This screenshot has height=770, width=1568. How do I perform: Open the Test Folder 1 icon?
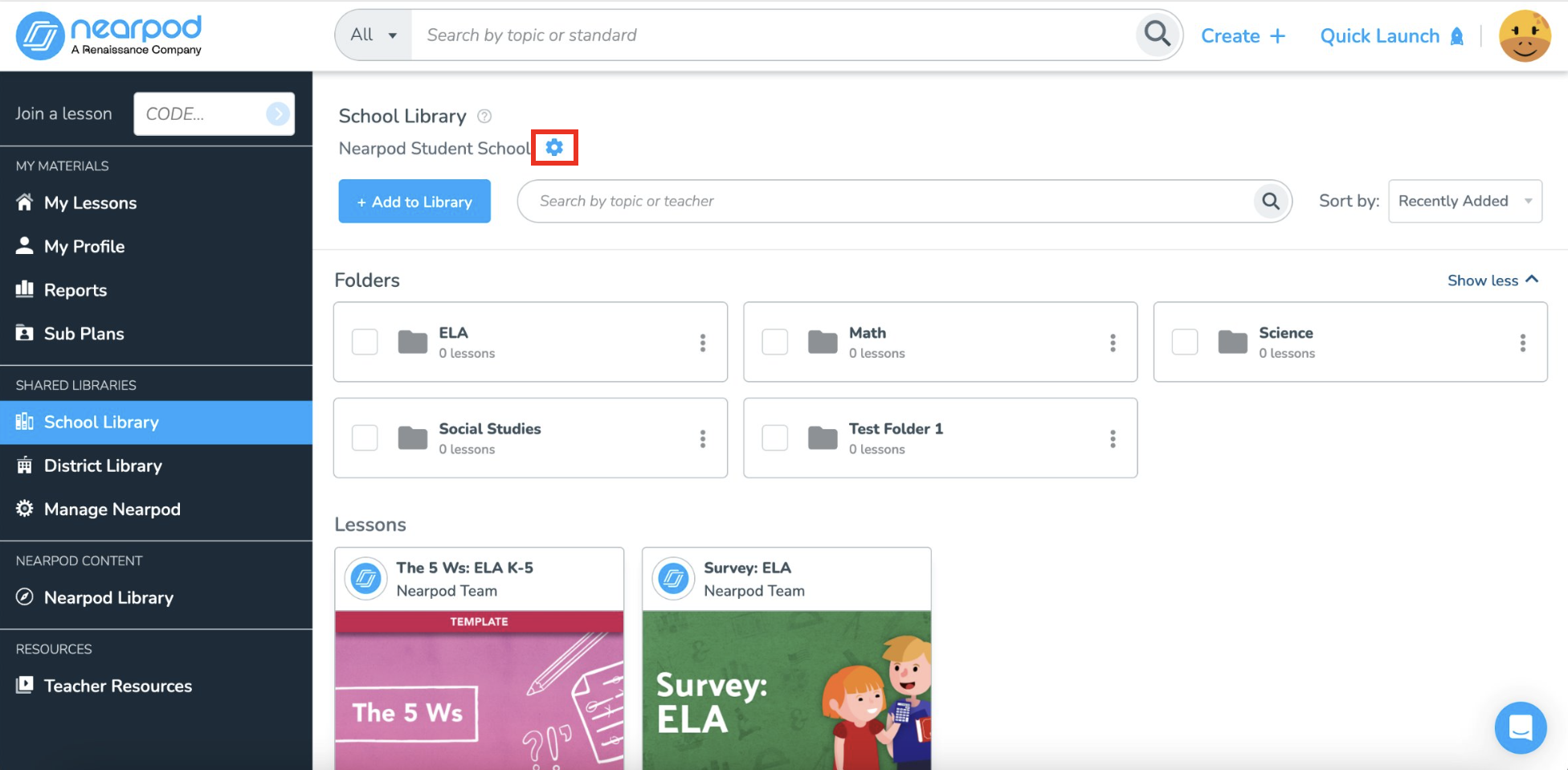(823, 438)
